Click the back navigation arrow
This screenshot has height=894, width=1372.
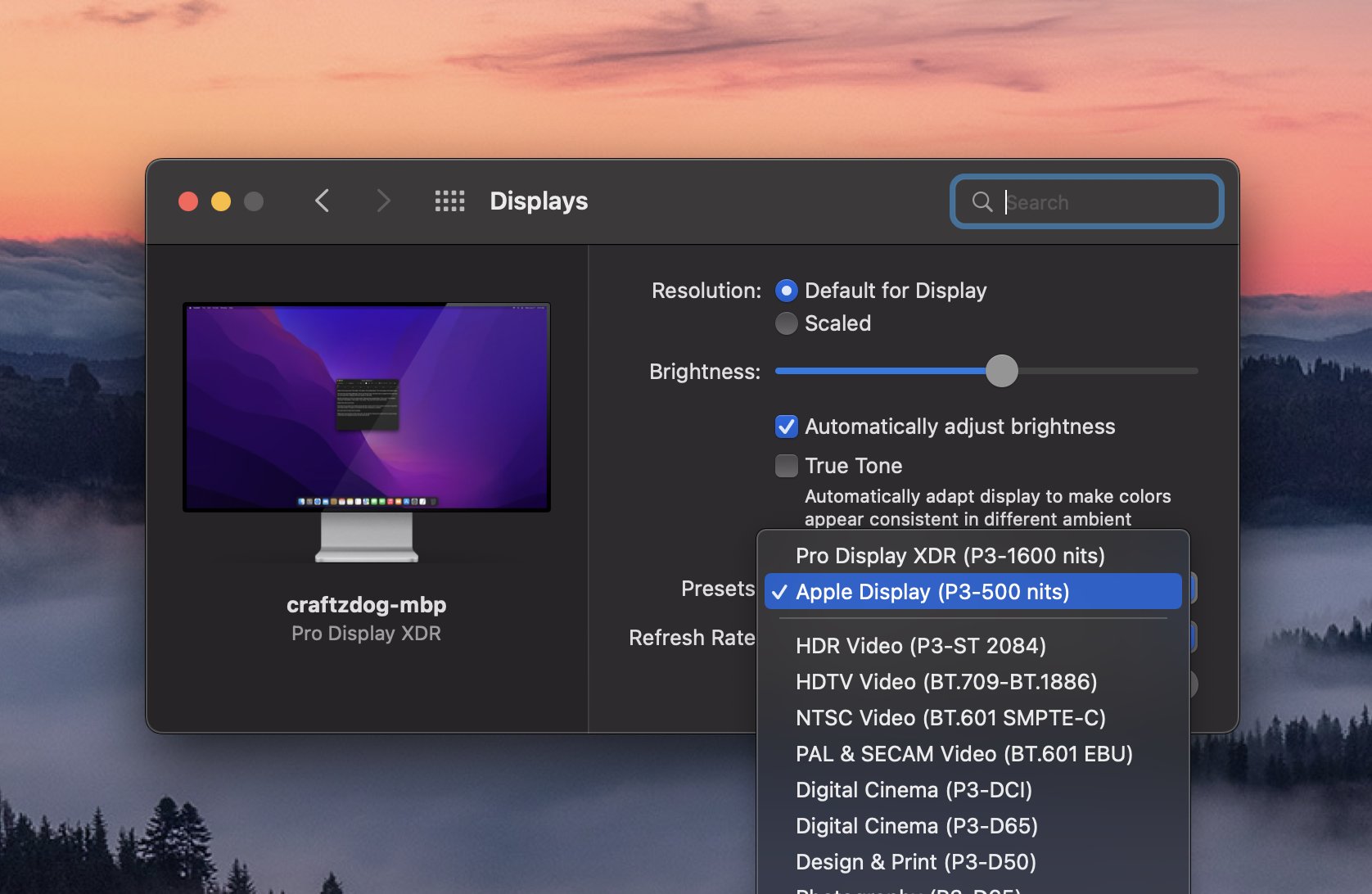click(x=323, y=201)
